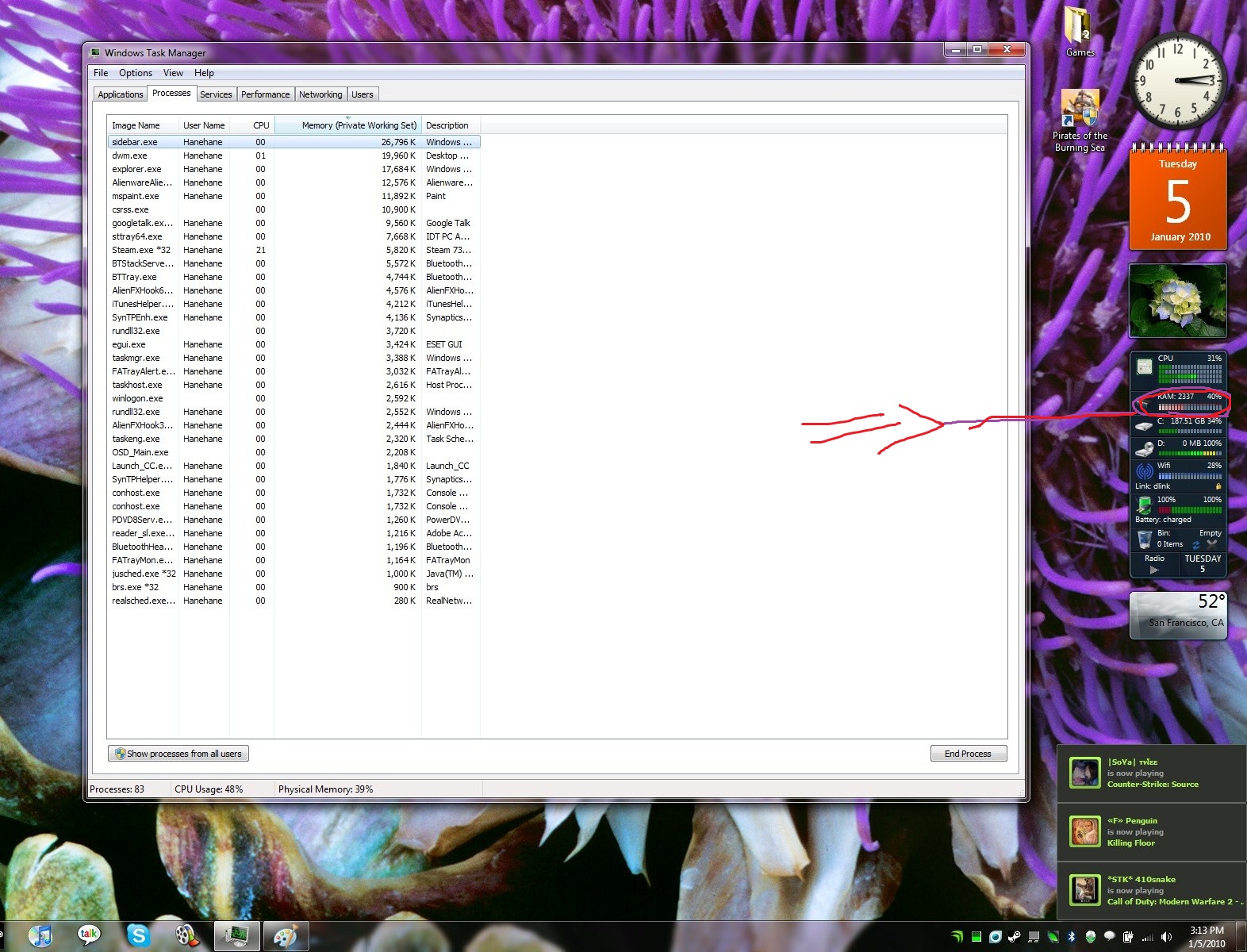Screen dimensions: 1247x952
Task: Click the hydrangea slideshow gadget picture
Action: [x=1178, y=301]
